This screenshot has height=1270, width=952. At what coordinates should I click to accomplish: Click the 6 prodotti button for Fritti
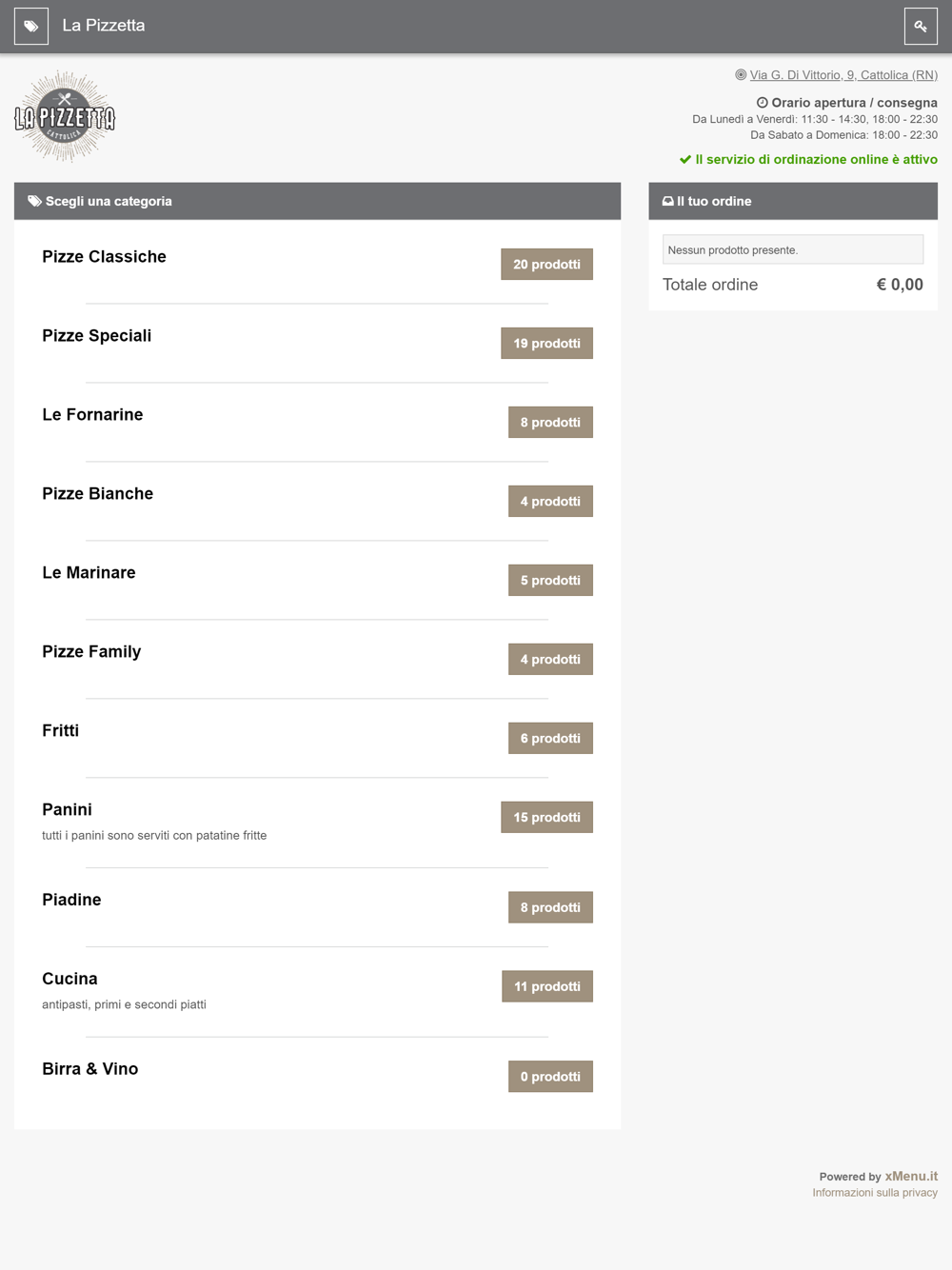pos(550,739)
